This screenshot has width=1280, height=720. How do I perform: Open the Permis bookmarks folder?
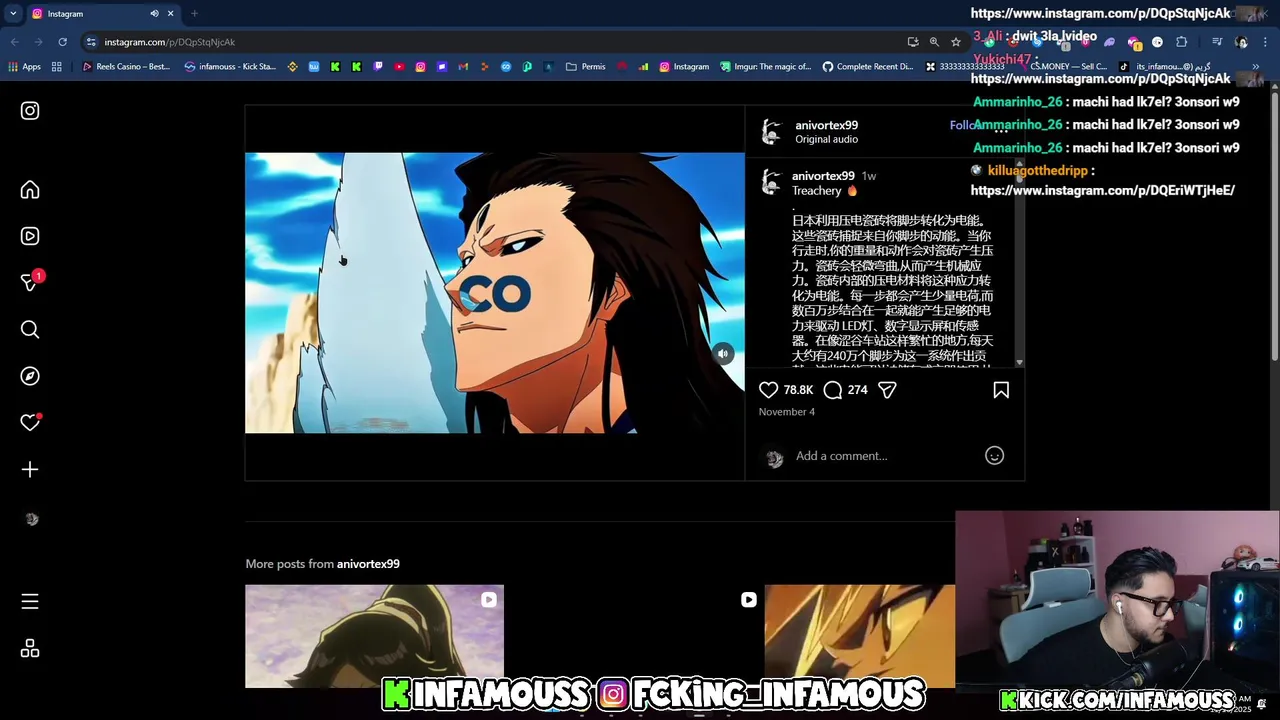pos(585,67)
